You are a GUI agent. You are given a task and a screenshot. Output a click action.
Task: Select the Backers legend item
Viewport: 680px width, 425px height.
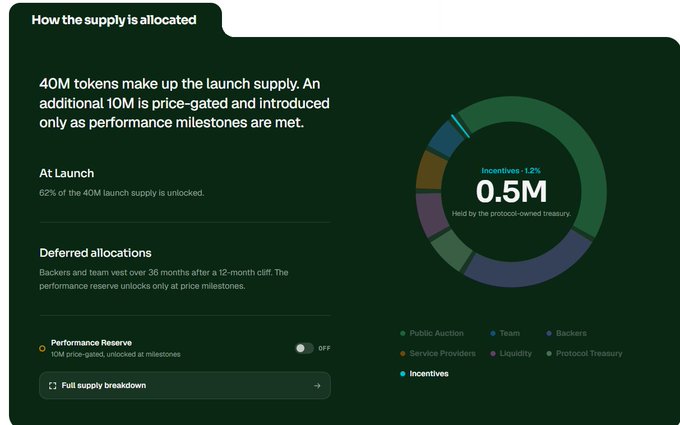(x=566, y=333)
